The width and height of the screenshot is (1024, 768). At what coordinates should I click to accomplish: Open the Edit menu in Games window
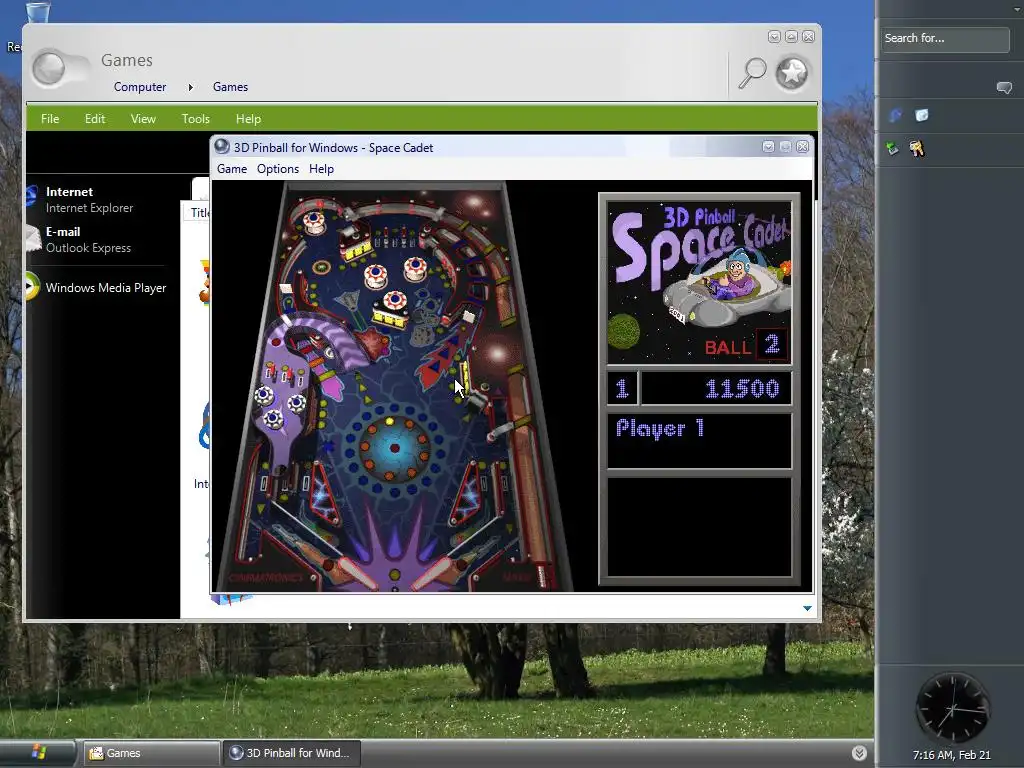tap(95, 118)
